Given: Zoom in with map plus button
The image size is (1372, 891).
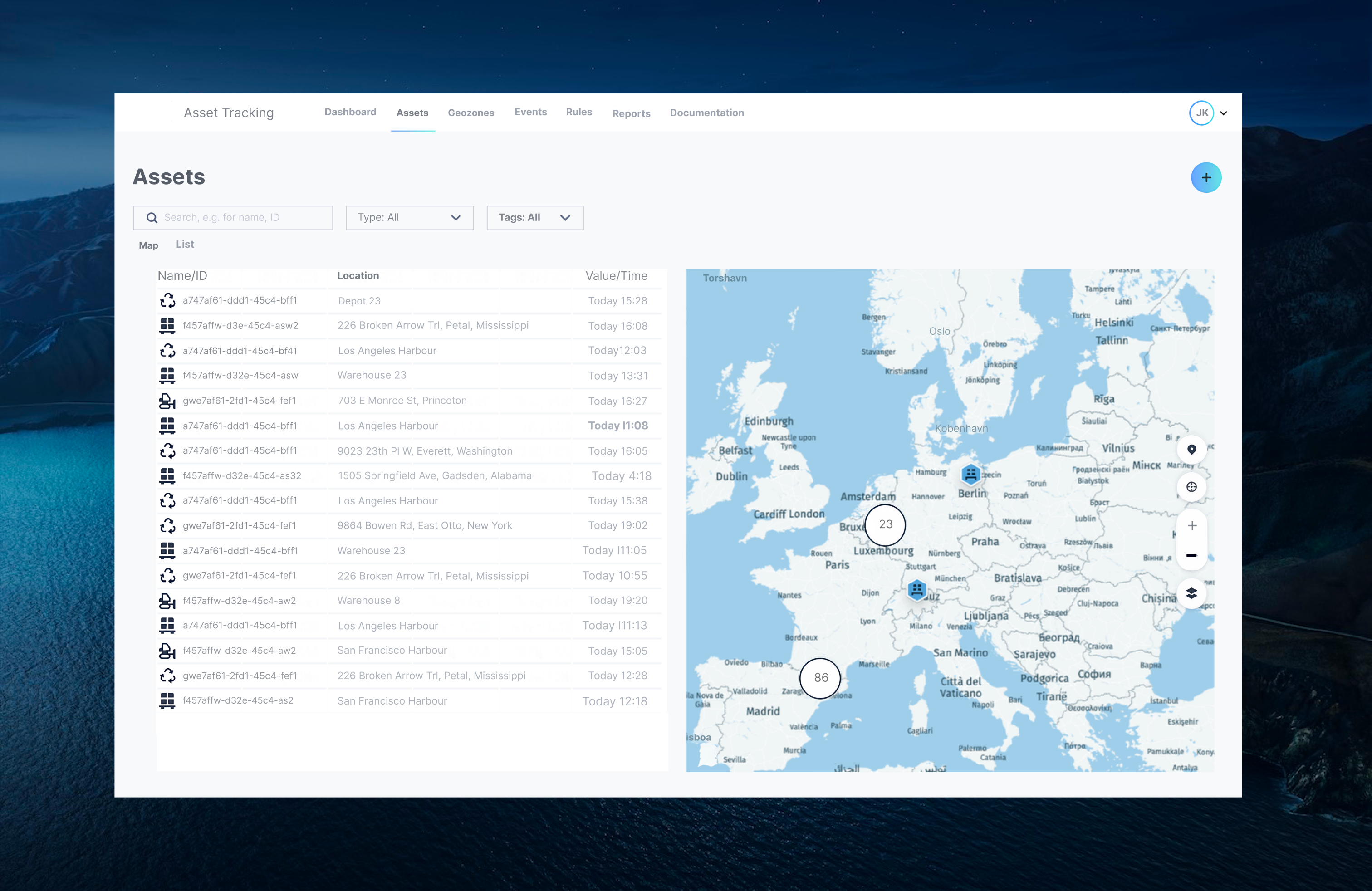Looking at the screenshot, I should 1191,526.
